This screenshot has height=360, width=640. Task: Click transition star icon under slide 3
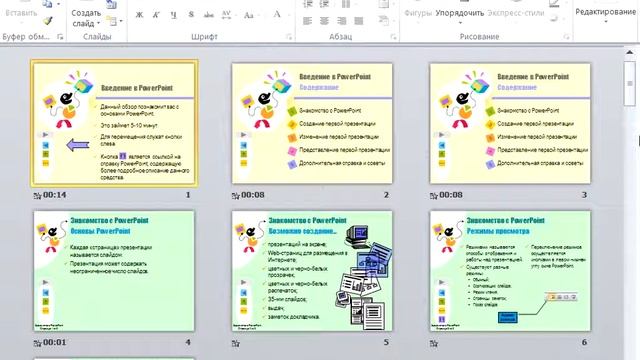(433, 196)
